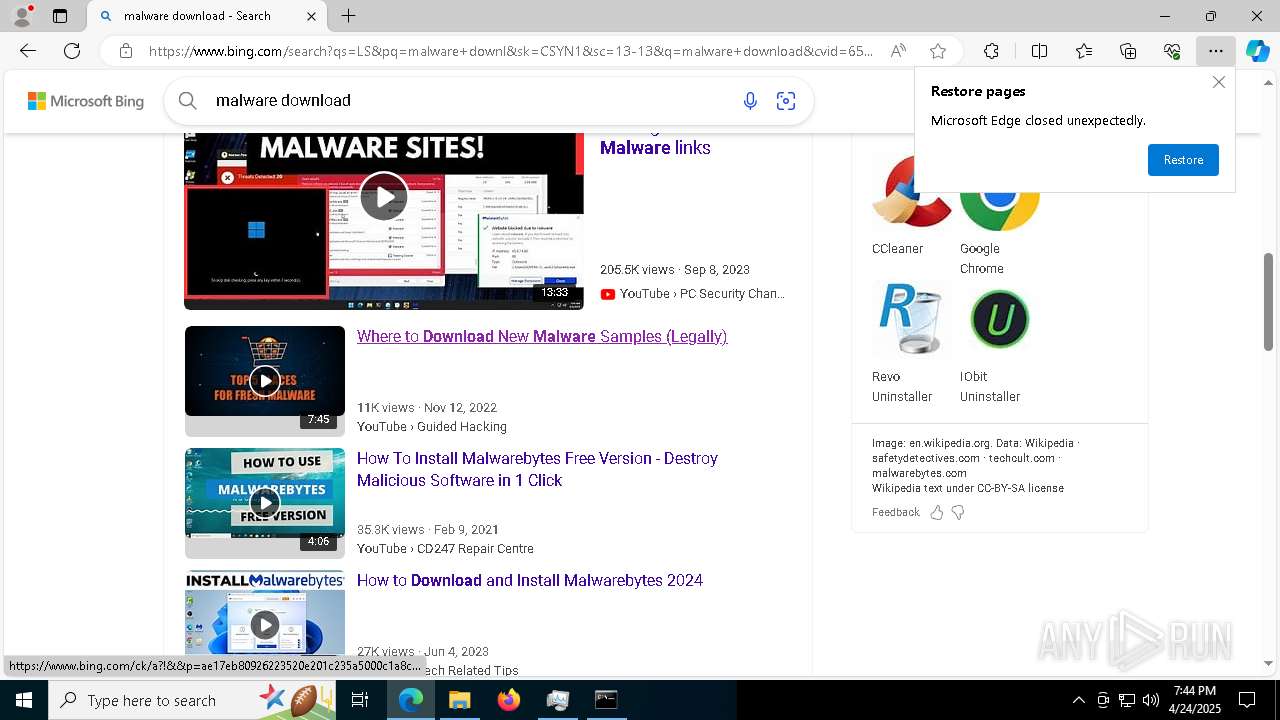Go to Microsoft Bing home logo
The image size is (1280, 720).
point(86,101)
